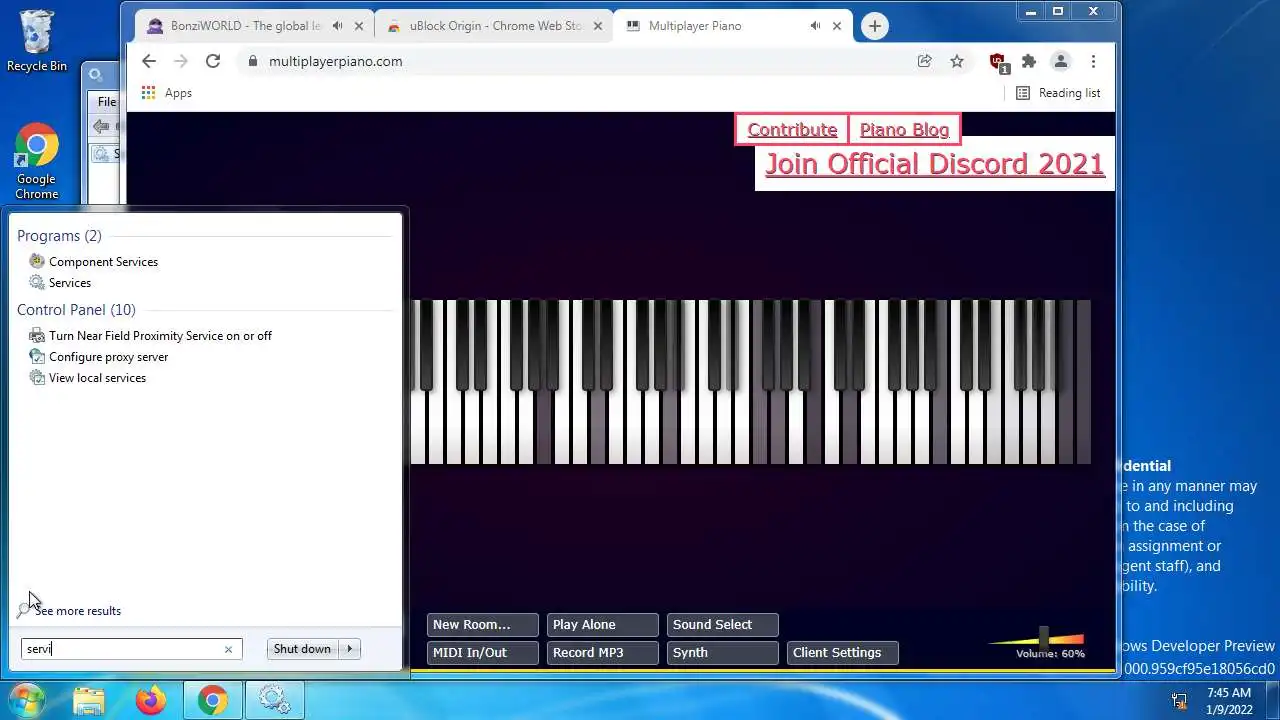Close the uBlock Origin tab
The height and width of the screenshot is (720, 1280).
[598, 26]
